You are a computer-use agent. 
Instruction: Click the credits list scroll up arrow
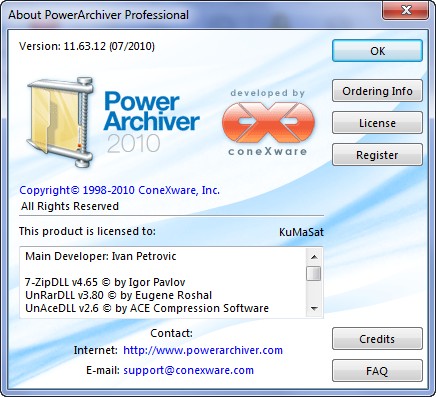click(x=314, y=257)
